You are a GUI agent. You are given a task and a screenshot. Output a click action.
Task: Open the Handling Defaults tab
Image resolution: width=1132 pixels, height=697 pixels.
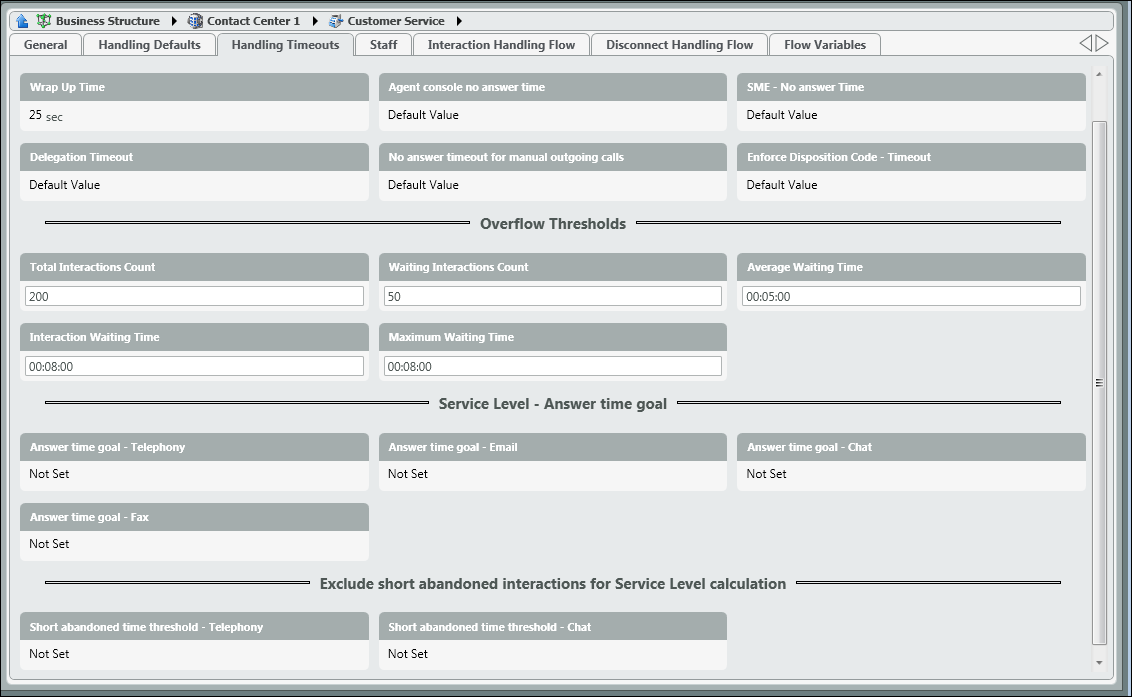pyautogui.click(x=149, y=45)
